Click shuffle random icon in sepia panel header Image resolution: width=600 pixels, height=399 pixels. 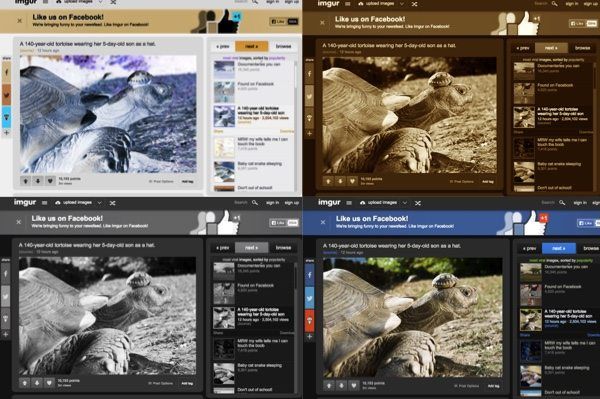tap(414, 4)
